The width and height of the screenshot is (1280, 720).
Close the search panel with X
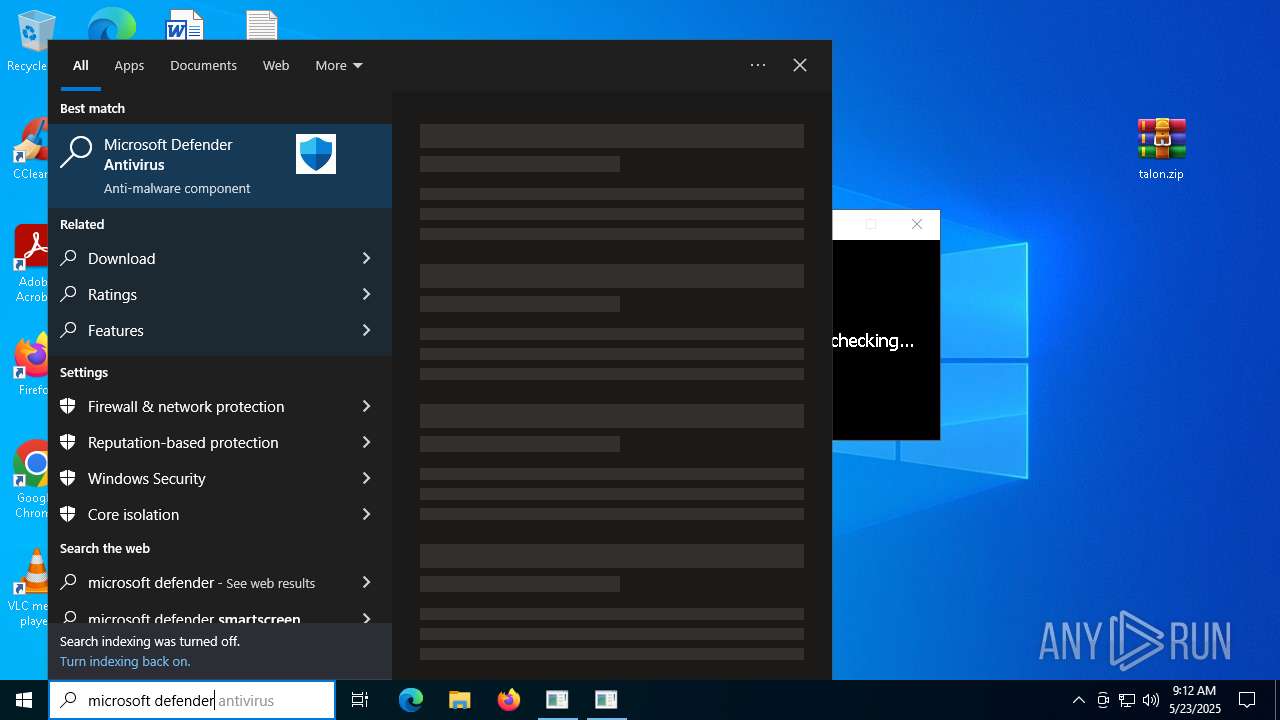point(800,65)
